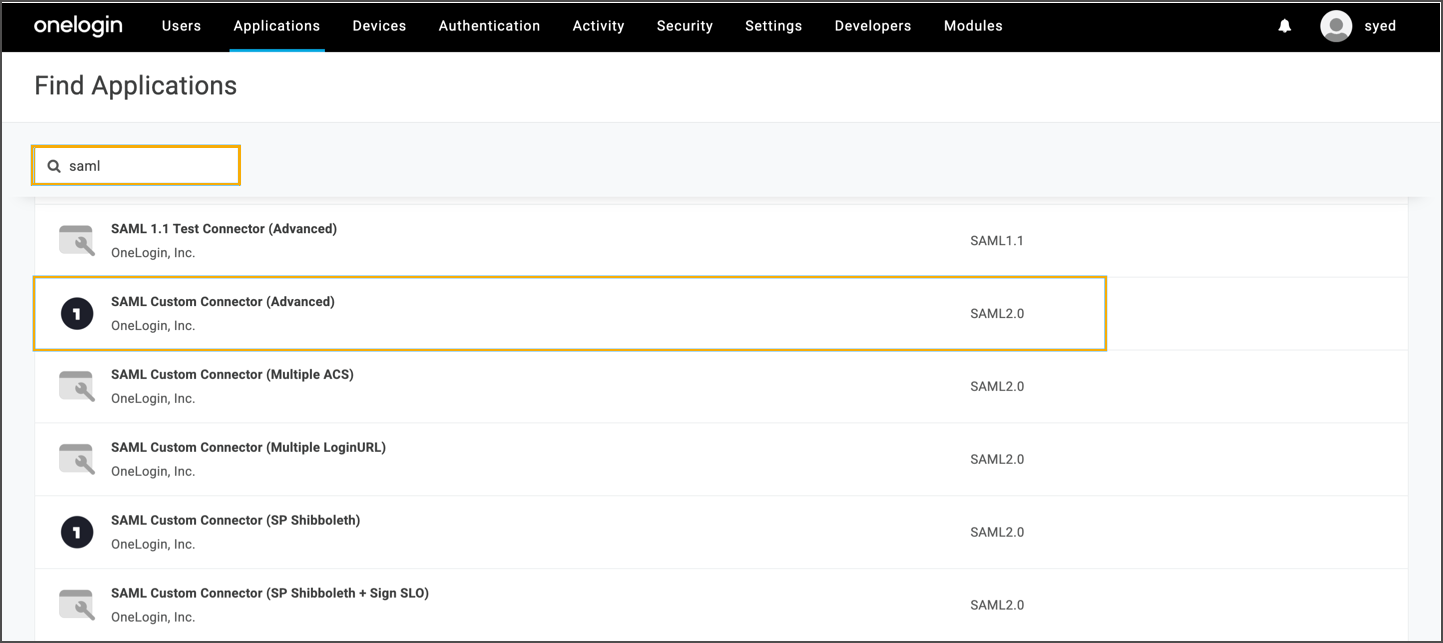Open the Security menu

click(x=685, y=26)
